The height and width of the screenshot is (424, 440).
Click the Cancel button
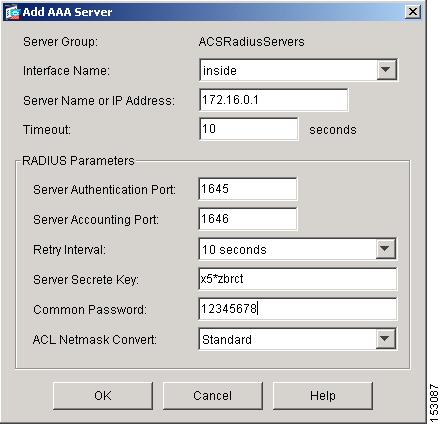tap(213, 396)
